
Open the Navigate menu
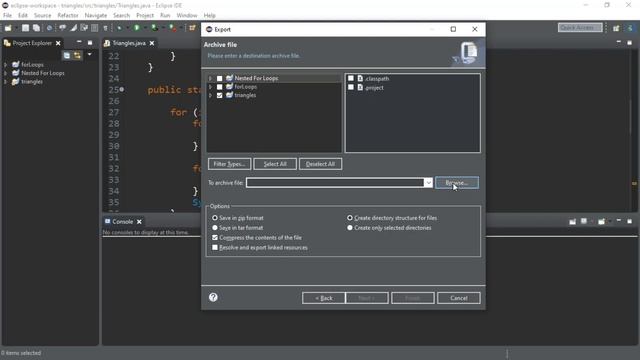click(96, 15)
